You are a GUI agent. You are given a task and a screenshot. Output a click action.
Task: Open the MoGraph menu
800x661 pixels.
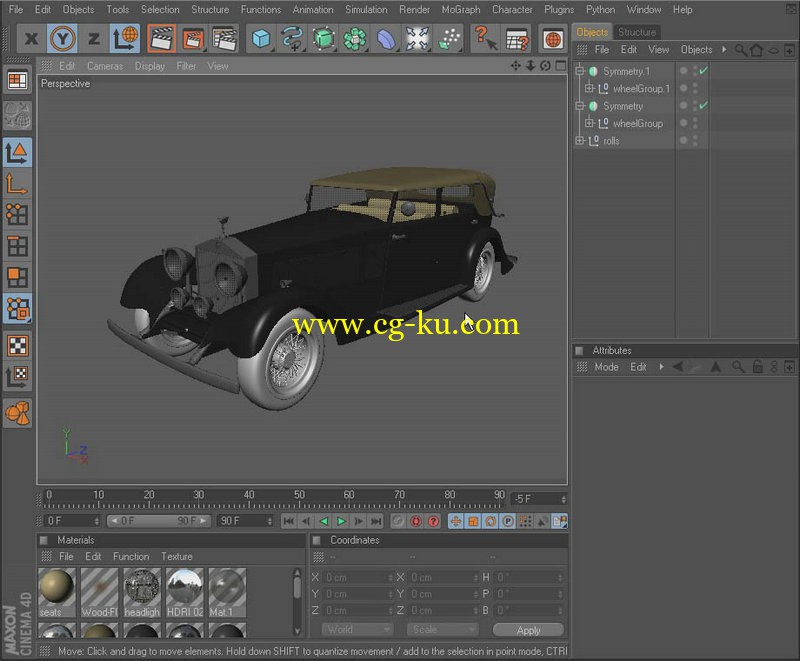[461, 9]
